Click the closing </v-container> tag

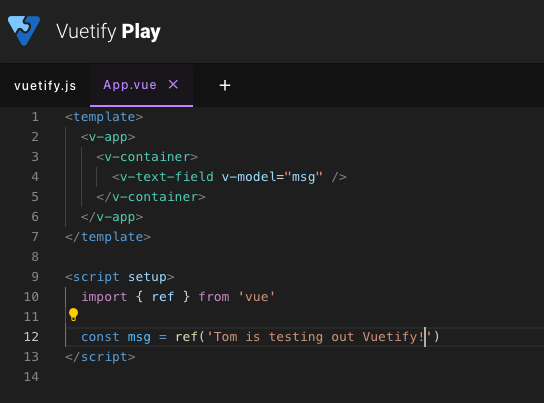pos(151,197)
